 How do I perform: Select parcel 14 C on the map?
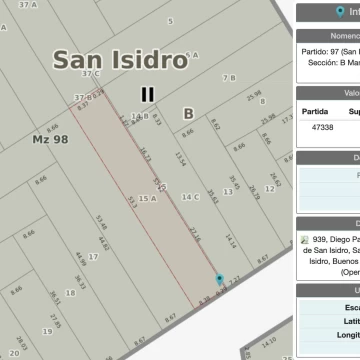(x=191, y=197)
